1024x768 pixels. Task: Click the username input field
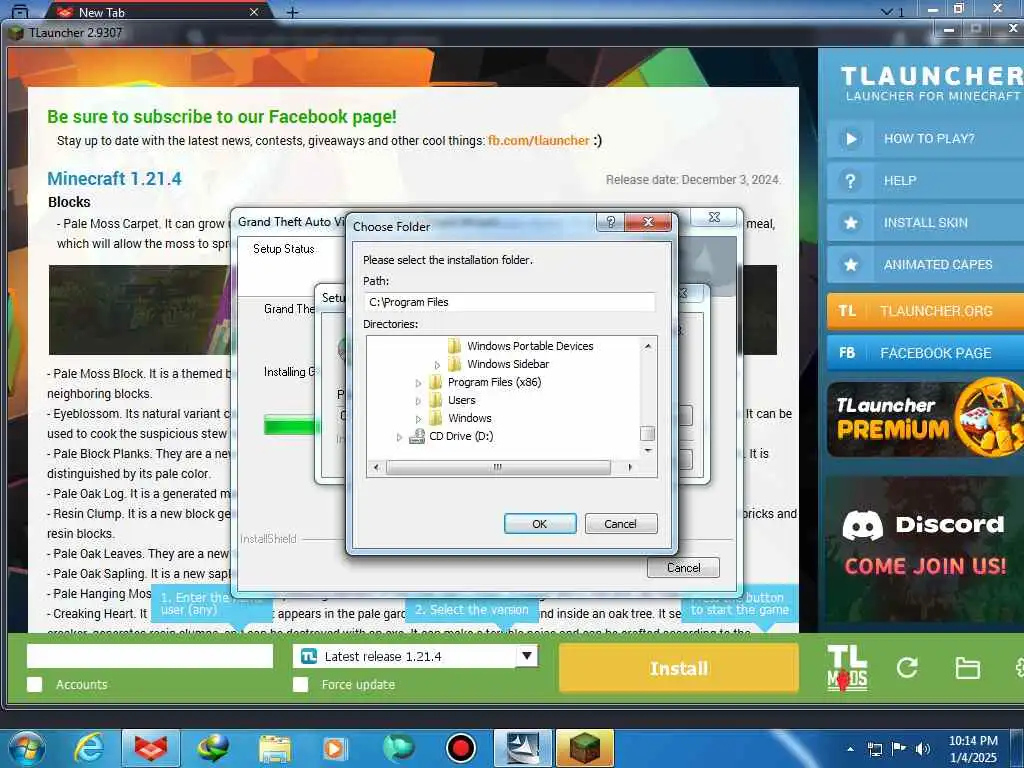[150, 656]
